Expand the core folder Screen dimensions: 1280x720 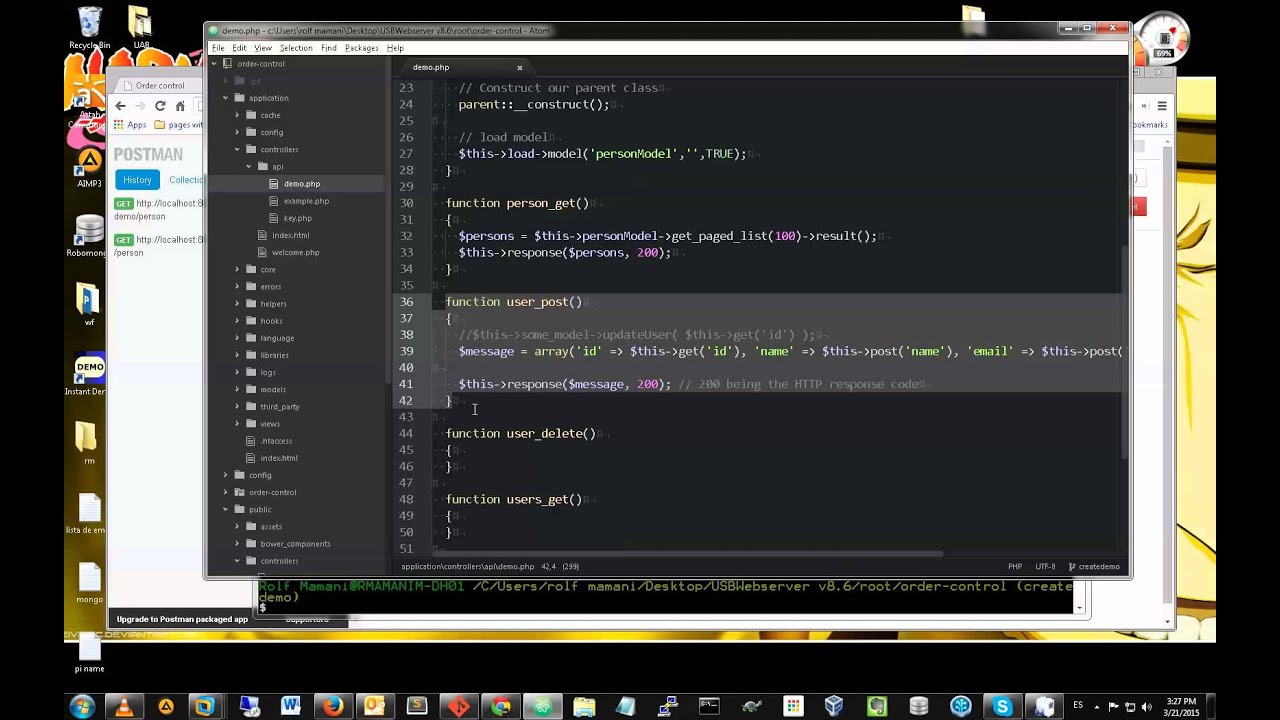pyautogui.click(x=238, y=269)
